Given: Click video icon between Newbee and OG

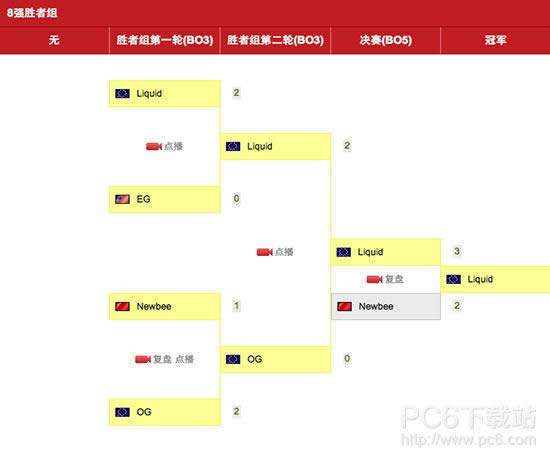Looking at the screenshot, I should [x=143, y=359].
